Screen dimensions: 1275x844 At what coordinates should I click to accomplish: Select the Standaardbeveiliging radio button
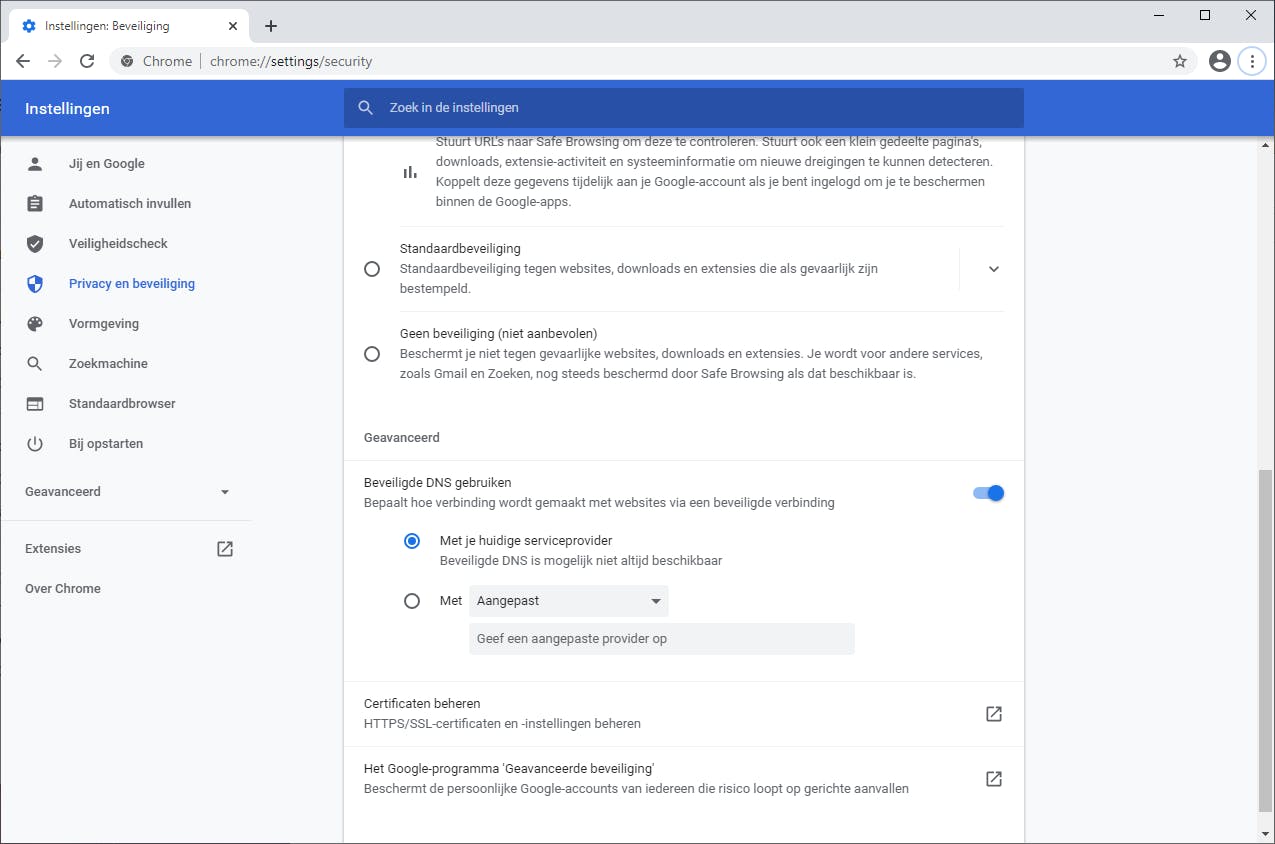coord(372,269)
